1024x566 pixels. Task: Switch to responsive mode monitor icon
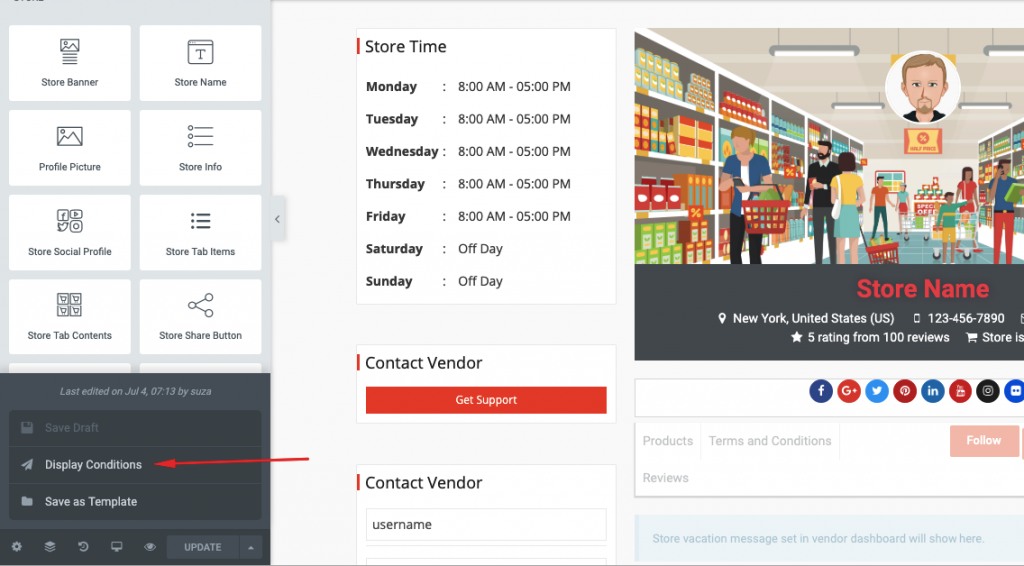click(116, 547)
